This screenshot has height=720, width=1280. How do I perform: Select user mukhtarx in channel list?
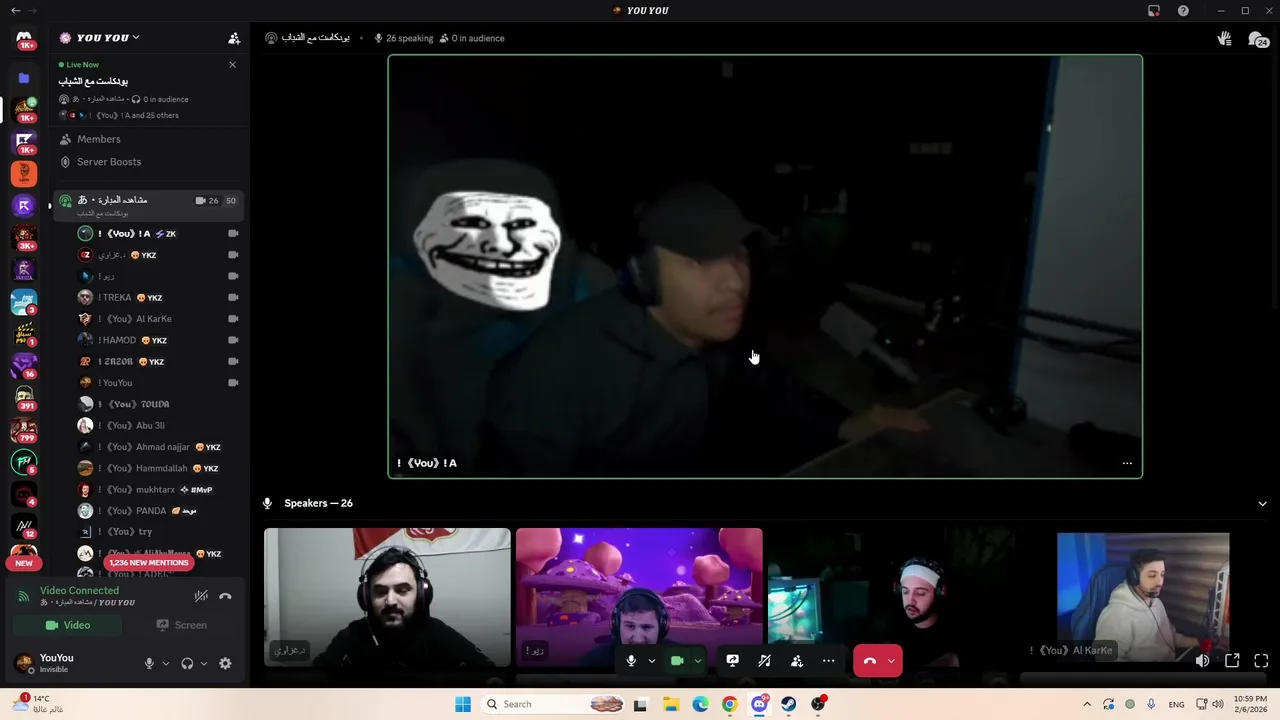pos(160,490)
